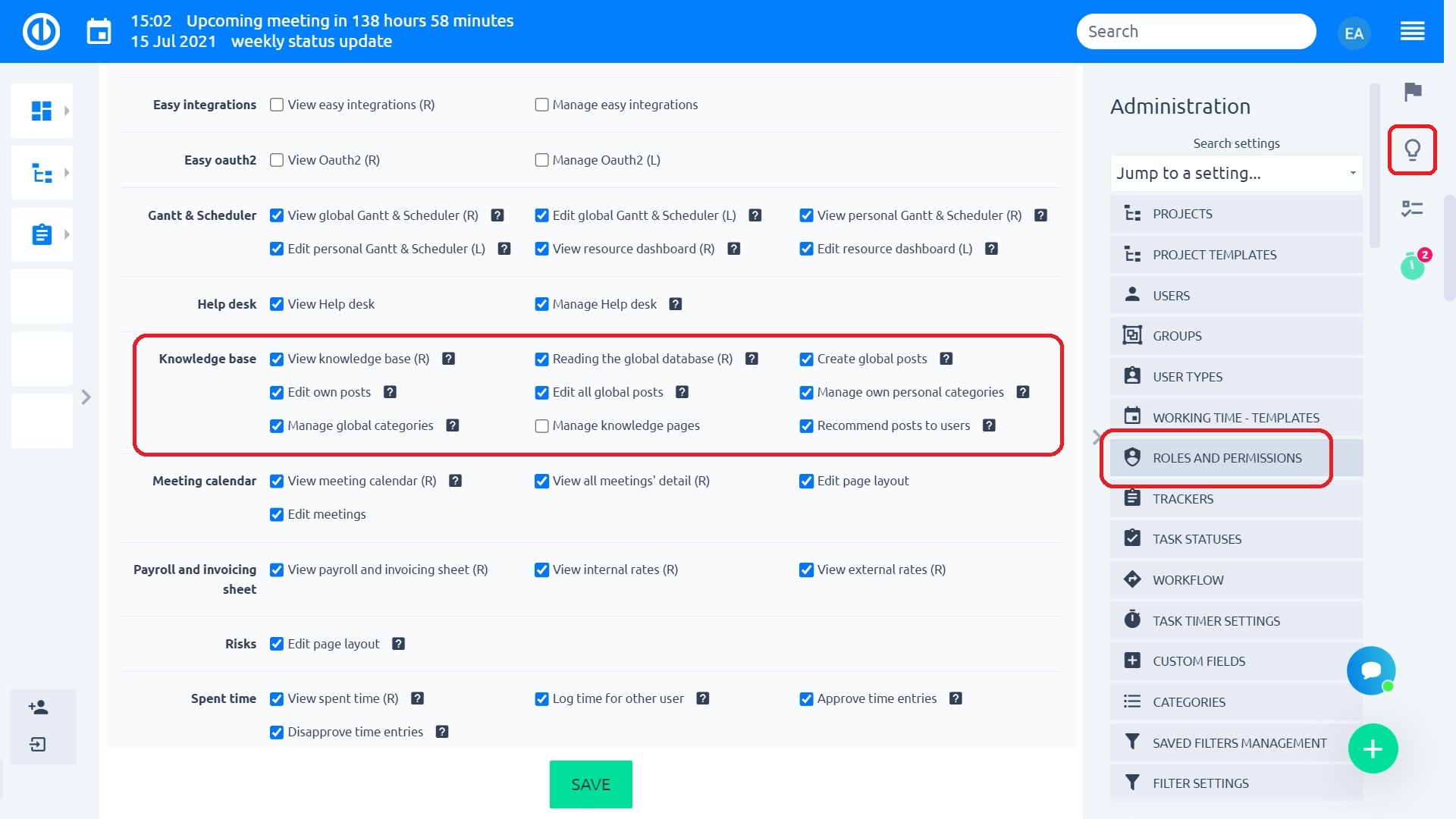The height and width of the screenshot is (819, 1456).
Task: Uncheck the Manage Help desk checkbox
Action: click(x=541, y=304)
